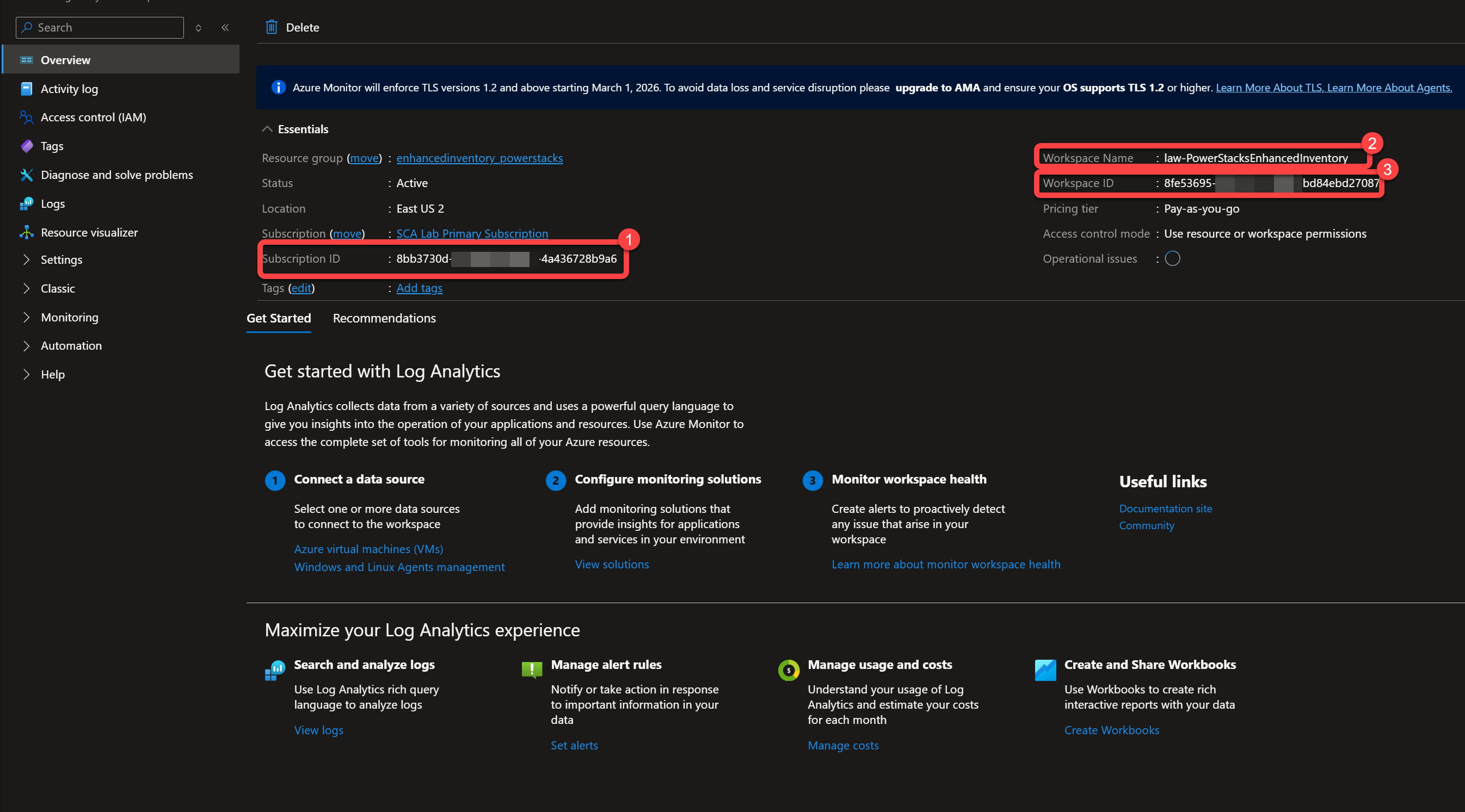Open Learn More About Agents link
The height and width of the screenshot is (812, 1465).
pyautogui.click(x=1389, y=88)
